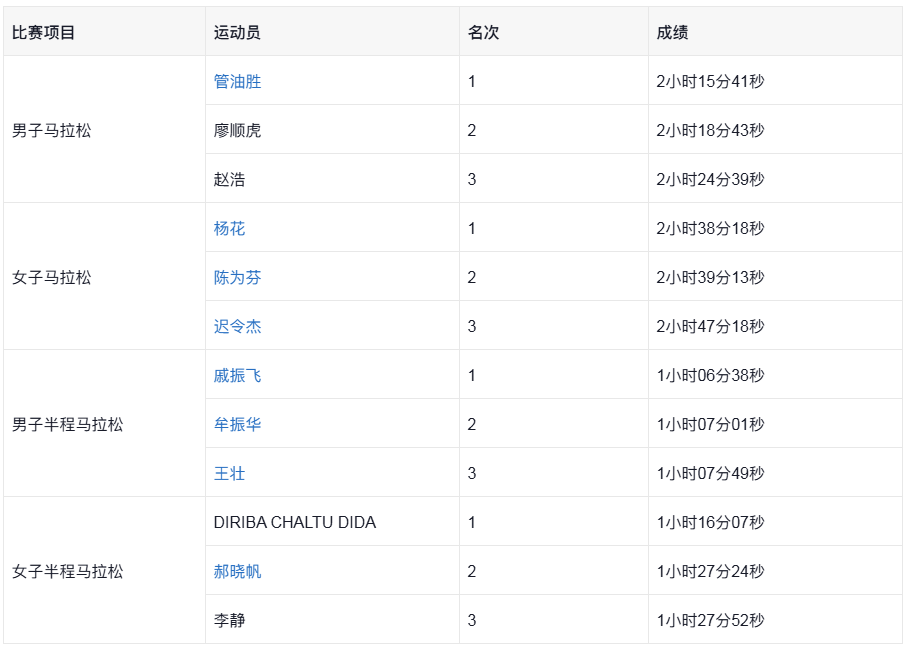Screen dimensions: 906x648
Task: Open the 牟振华 athlete link
Action: click(x=237, y=424)
